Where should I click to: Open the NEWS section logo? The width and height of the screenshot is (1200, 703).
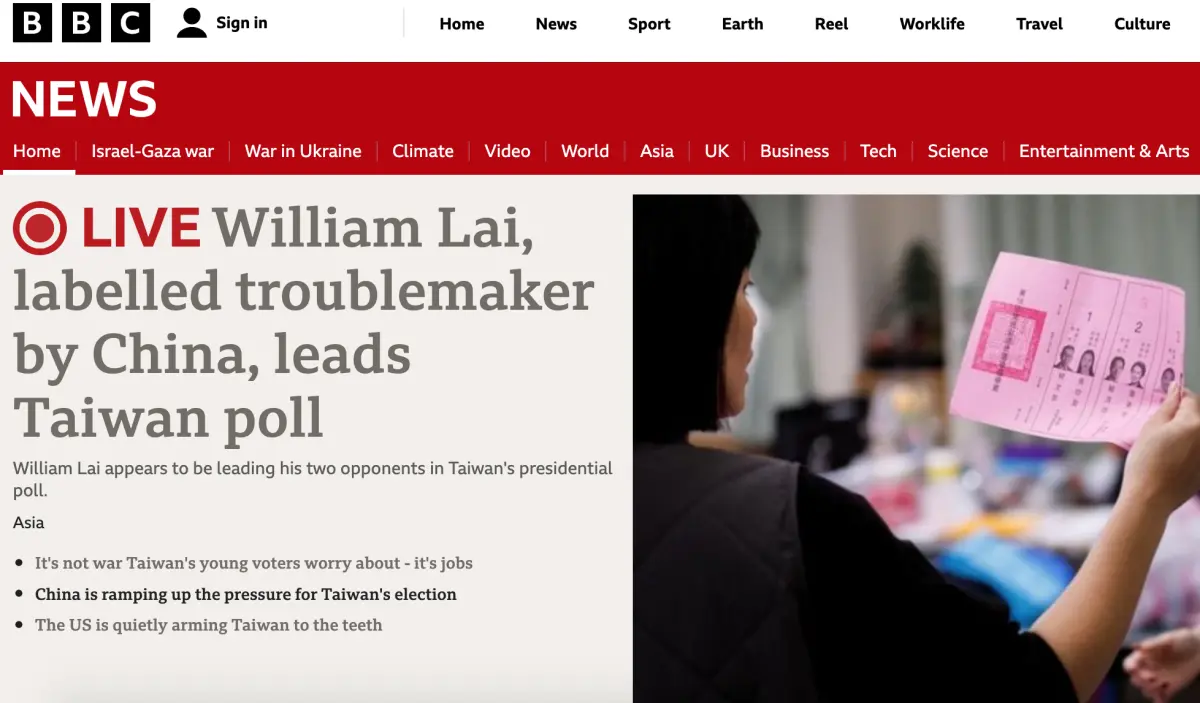(84, 99)
